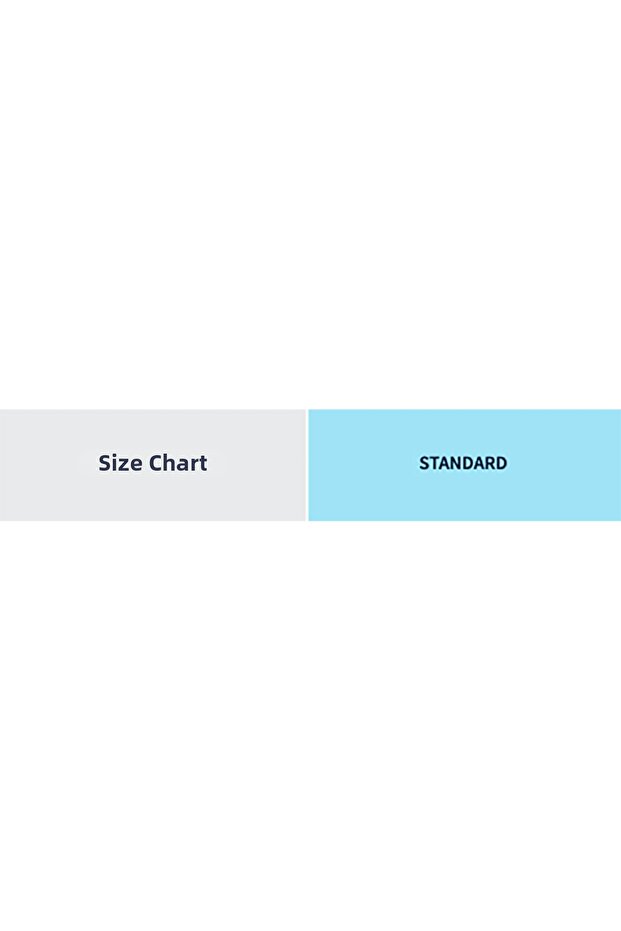
Task: Click the gray Size Chart background
Action: (x=50, y=490)
